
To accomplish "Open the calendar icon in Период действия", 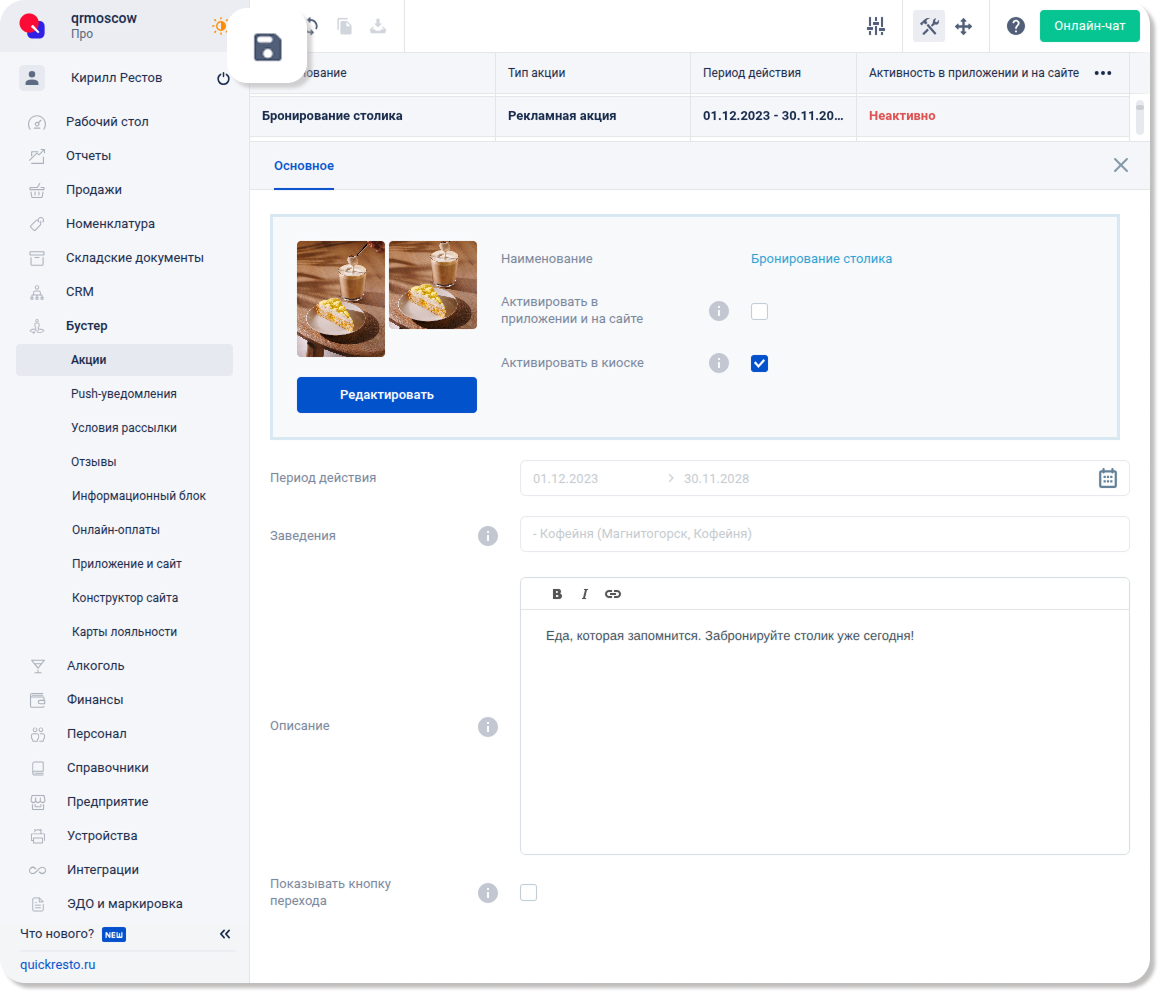I will (1108, 478).
